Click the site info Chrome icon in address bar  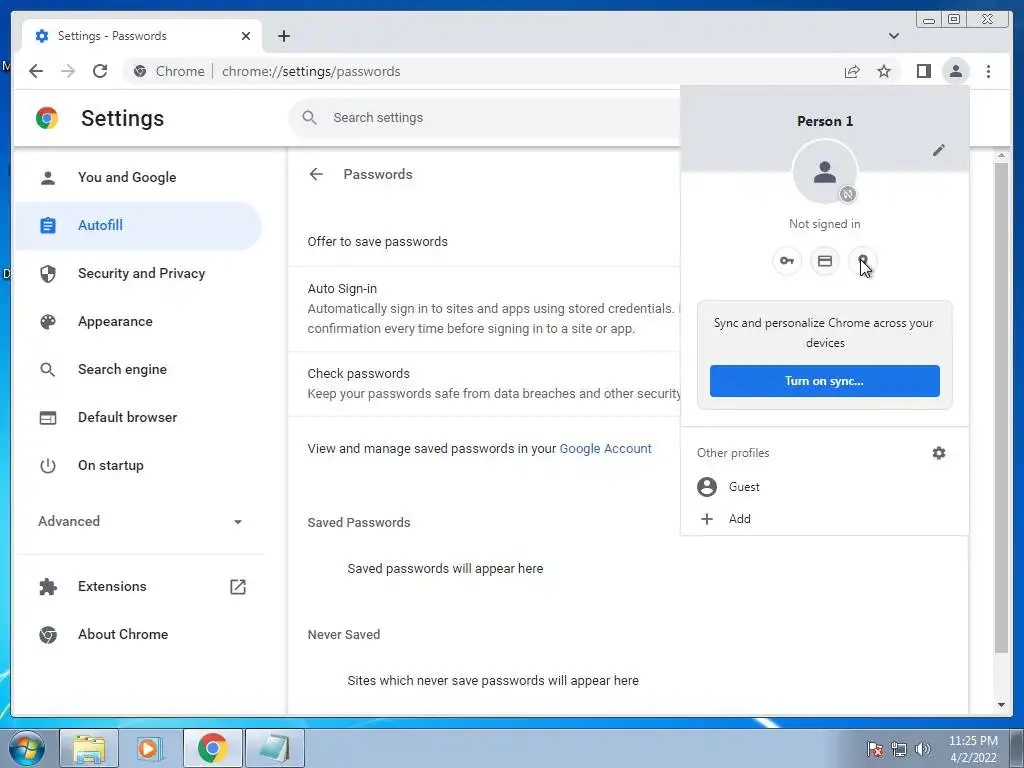(140, 71)
